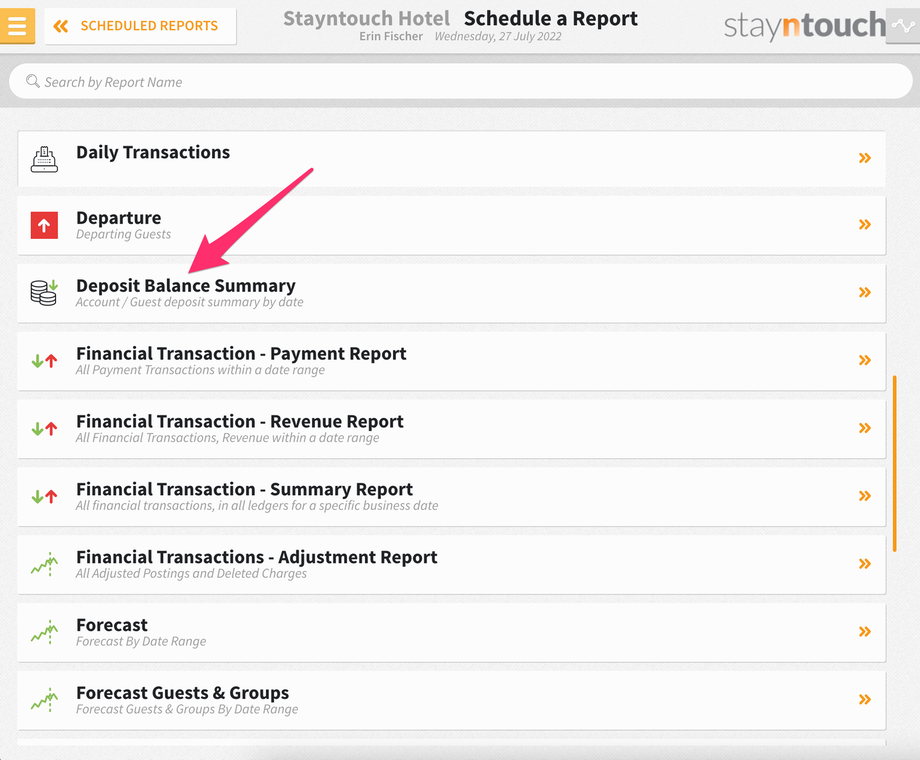Image resolution: width=920 pixels, height=760 pixels.
Task: Expand the Adjustment Report chevron
Action: coord(865,564)
